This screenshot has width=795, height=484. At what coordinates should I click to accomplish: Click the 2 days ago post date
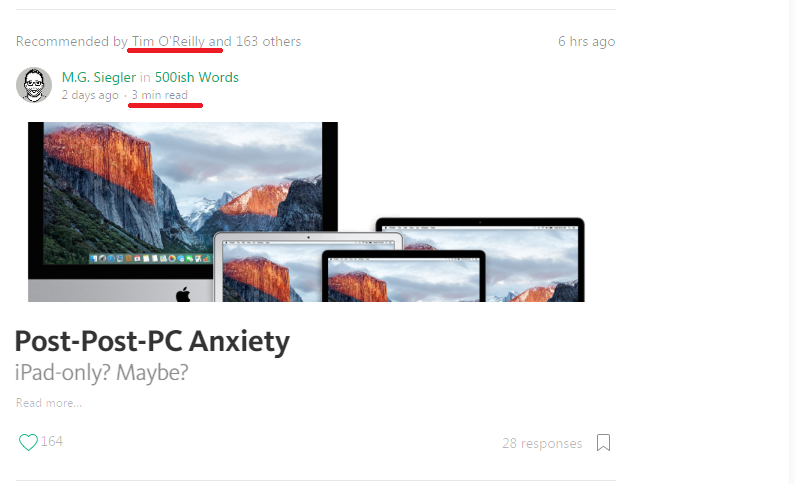pos(90,95)
